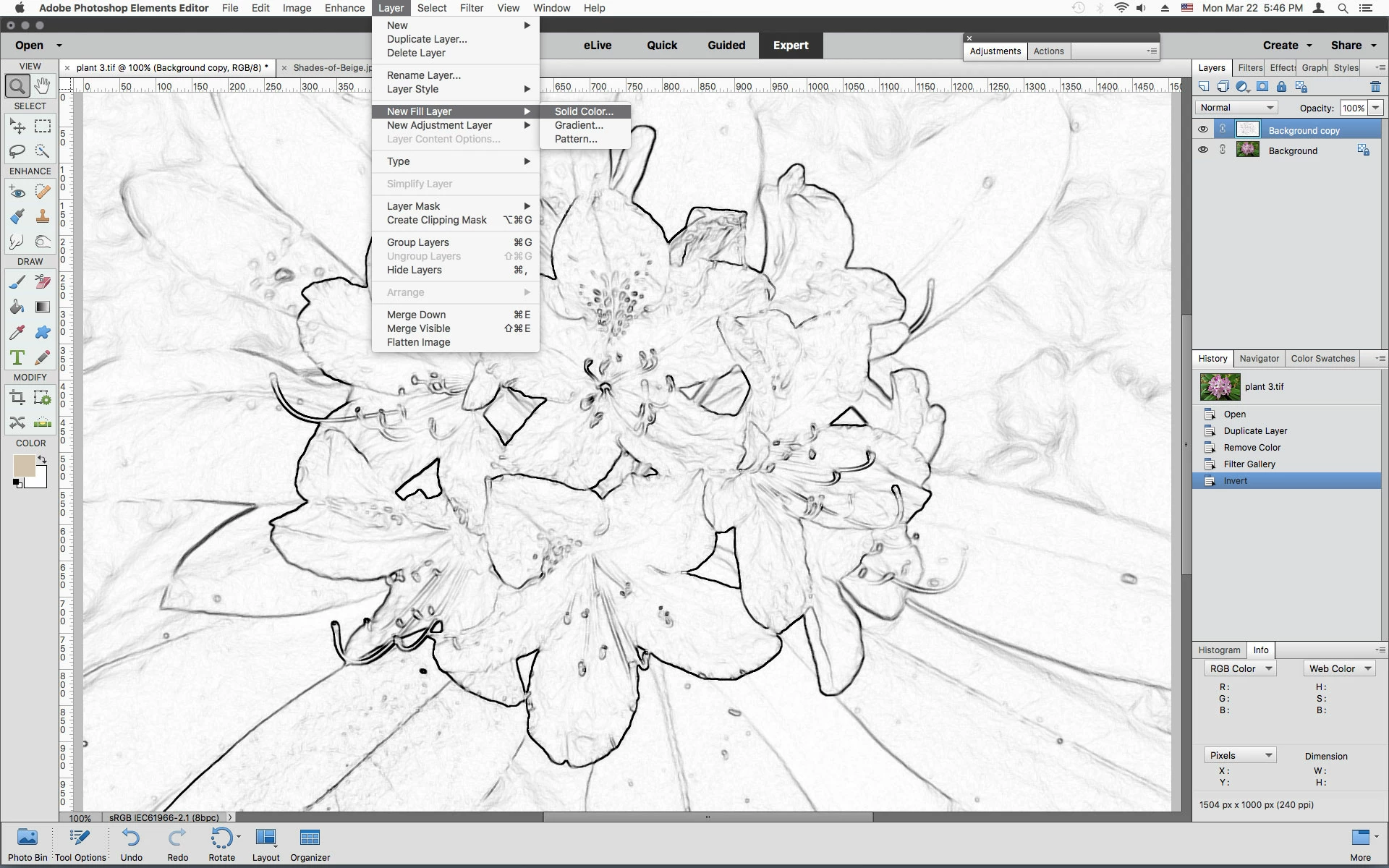Switch to the Navigator tab
This screenshot has width=1389, height=868.
pyautogui.click(x=1259, y=358)
